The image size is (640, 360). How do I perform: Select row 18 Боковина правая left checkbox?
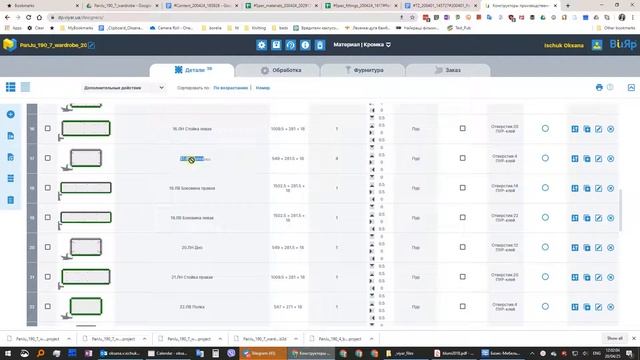(48, 188)
